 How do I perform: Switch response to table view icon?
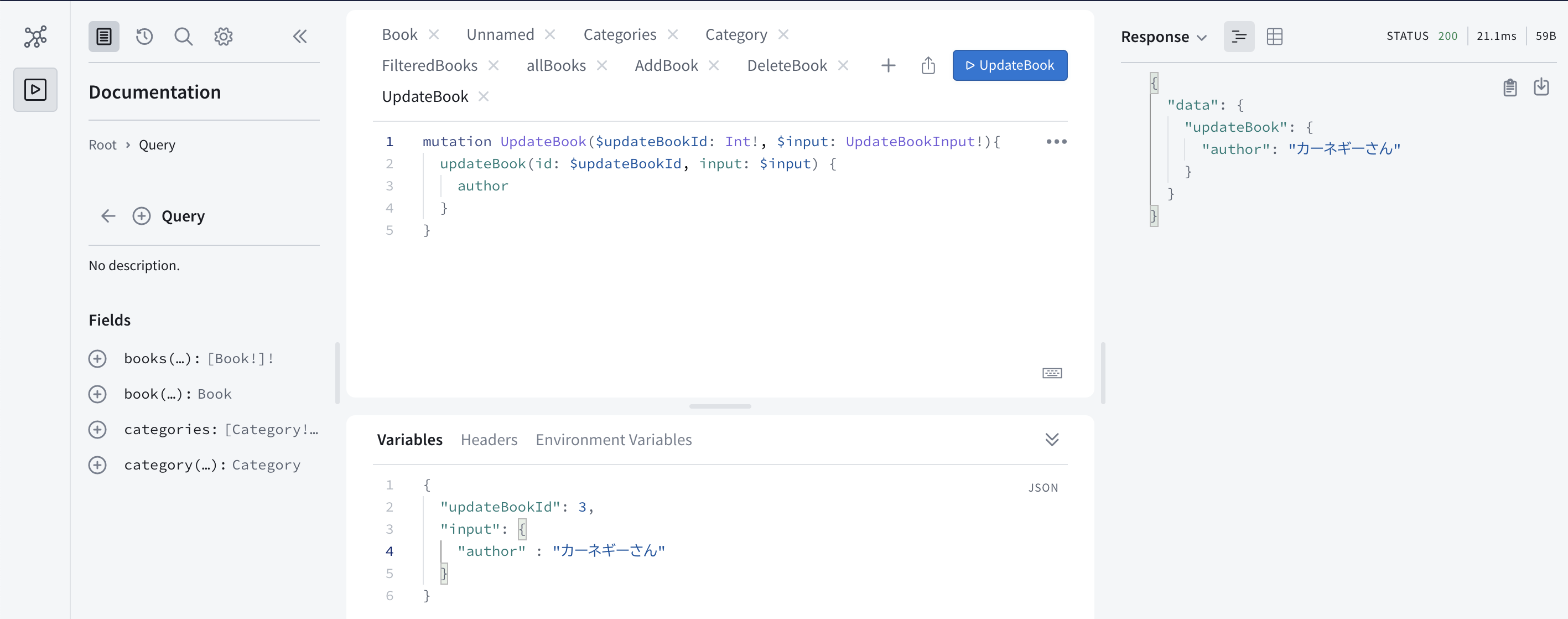tap(1274, 37)
